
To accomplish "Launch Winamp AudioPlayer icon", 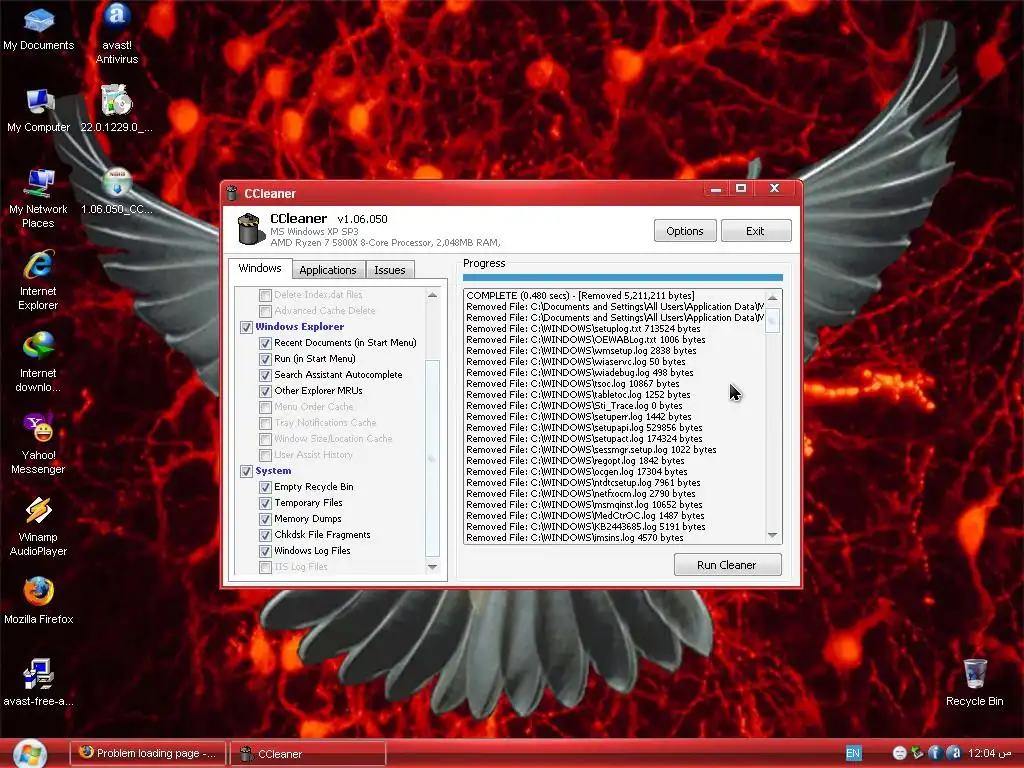I will (39, 527).
